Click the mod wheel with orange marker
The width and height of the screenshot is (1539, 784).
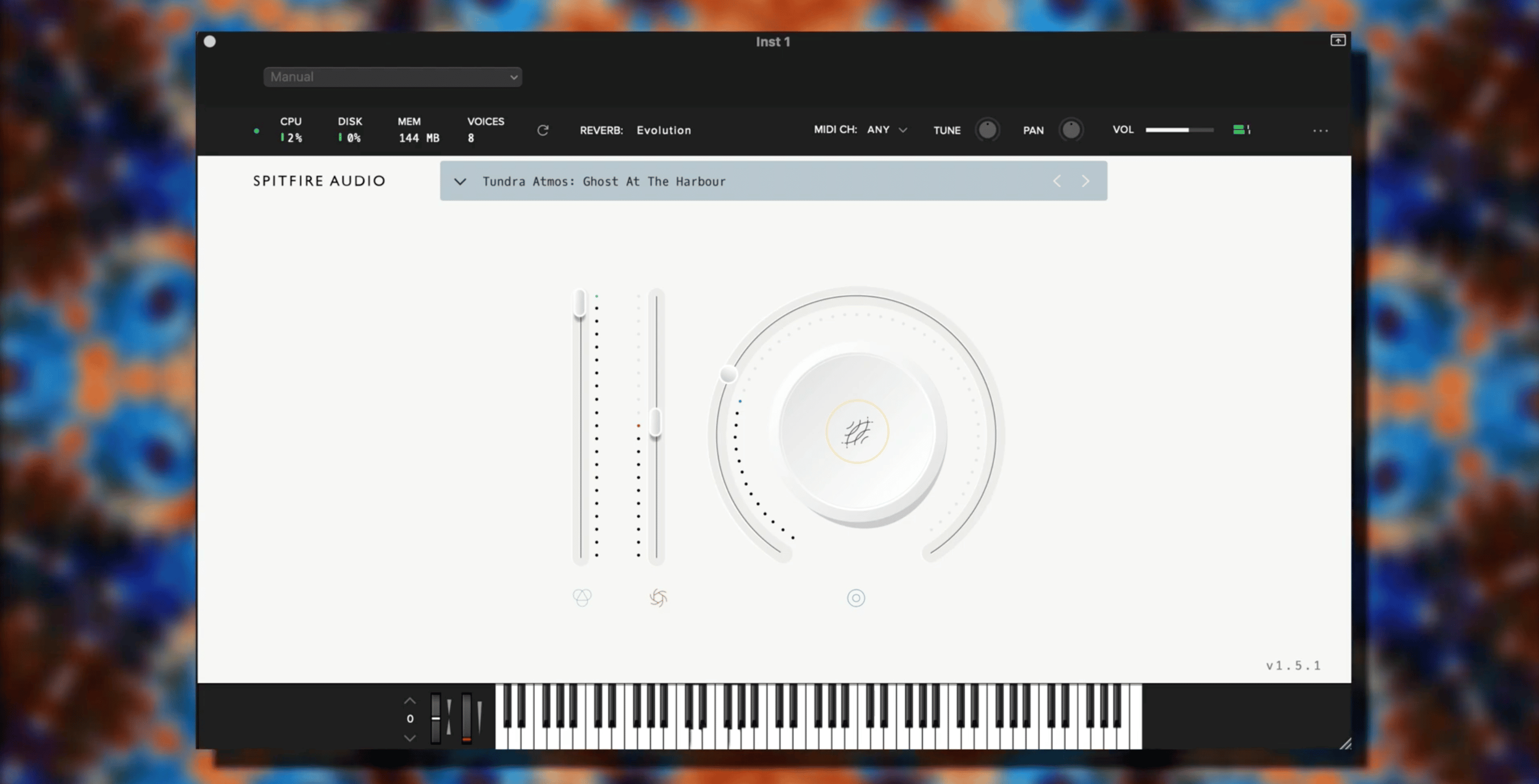tap(466, 718)
